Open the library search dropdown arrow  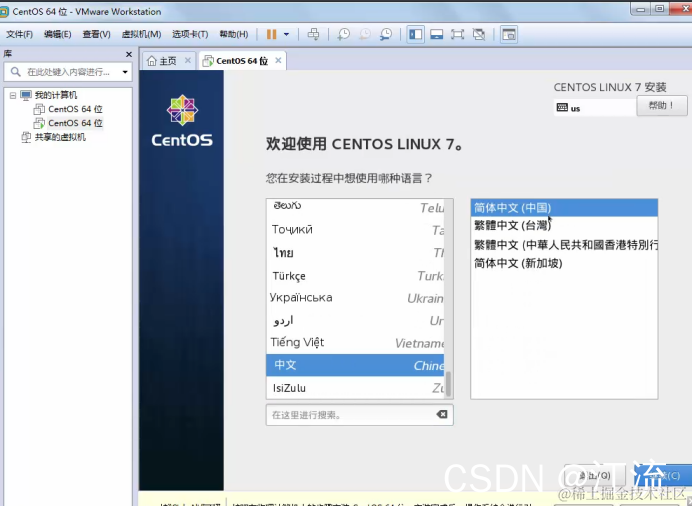[x=125, y=72]
